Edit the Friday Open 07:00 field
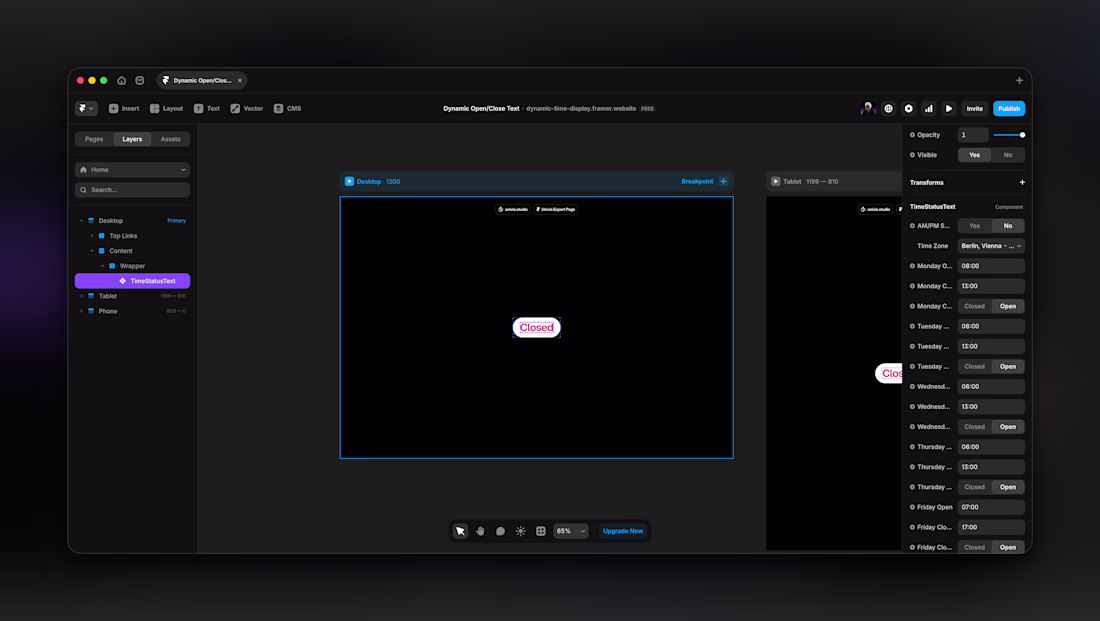Screen dimensions: 1100x621 (991, 507)
